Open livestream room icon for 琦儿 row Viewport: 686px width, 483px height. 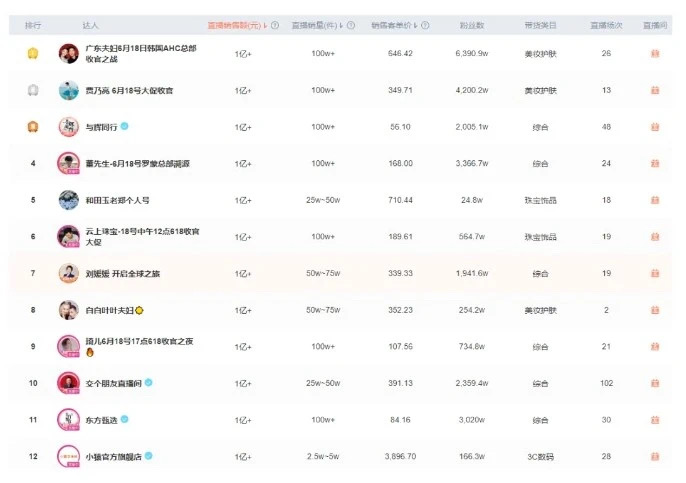click(655, 346)
